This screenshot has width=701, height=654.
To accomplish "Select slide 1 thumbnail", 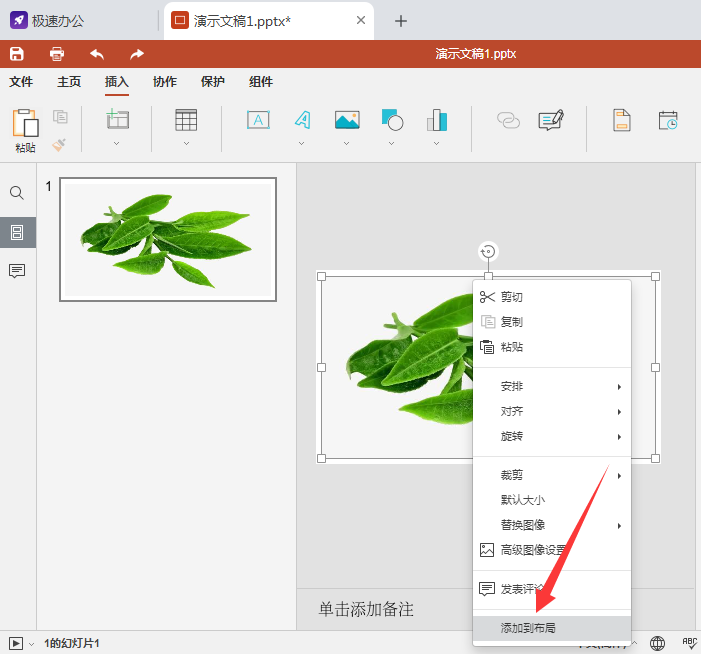I will [168, 239].
